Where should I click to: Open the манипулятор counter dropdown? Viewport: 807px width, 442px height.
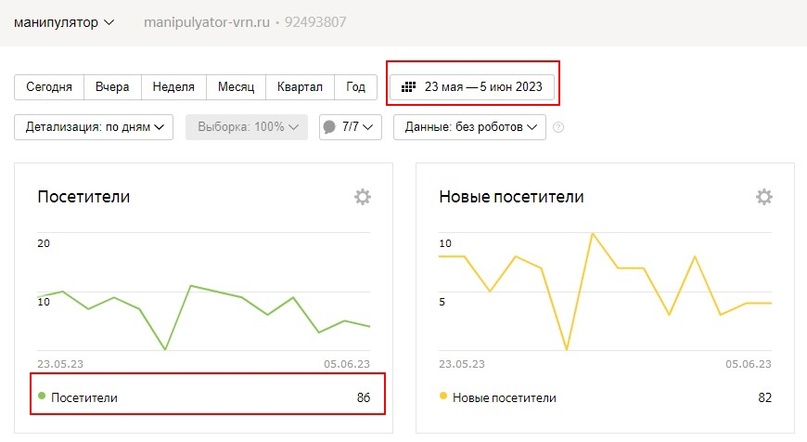(64, 23)
